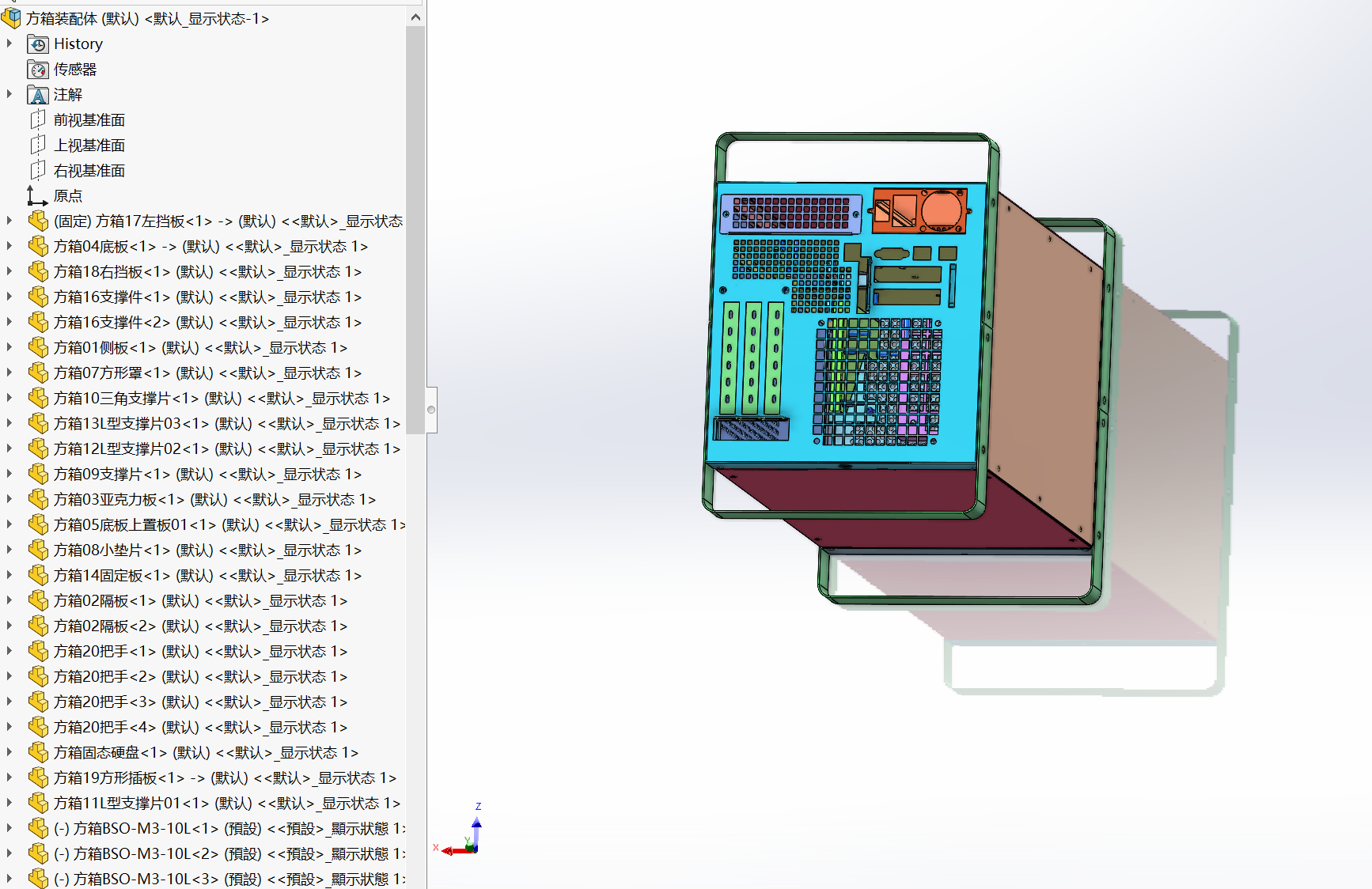
Task: Click the 方箱装配体 assembly icon at top
Action: click(12, 17)
